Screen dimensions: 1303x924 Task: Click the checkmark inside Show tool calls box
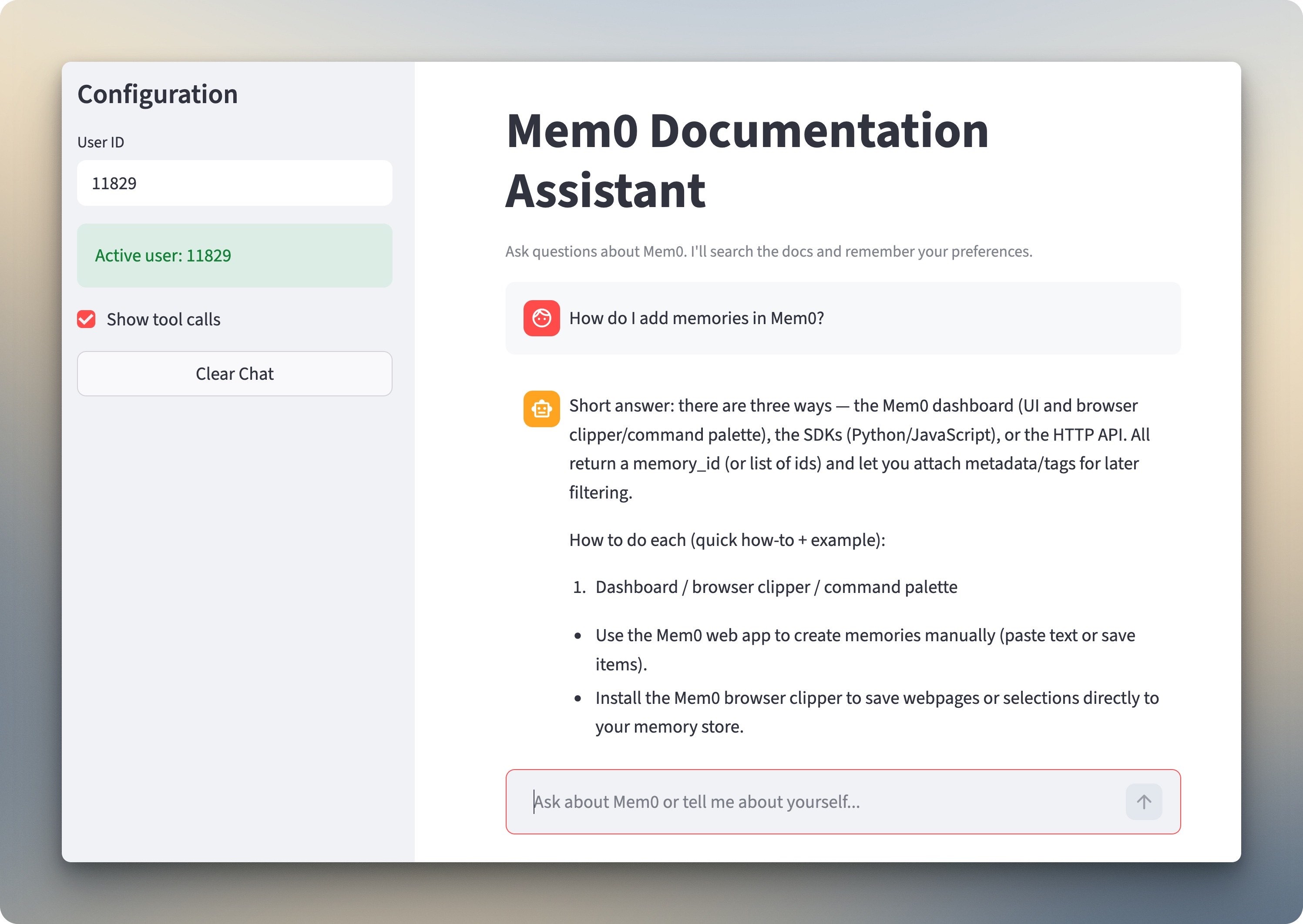coord(86,319)
